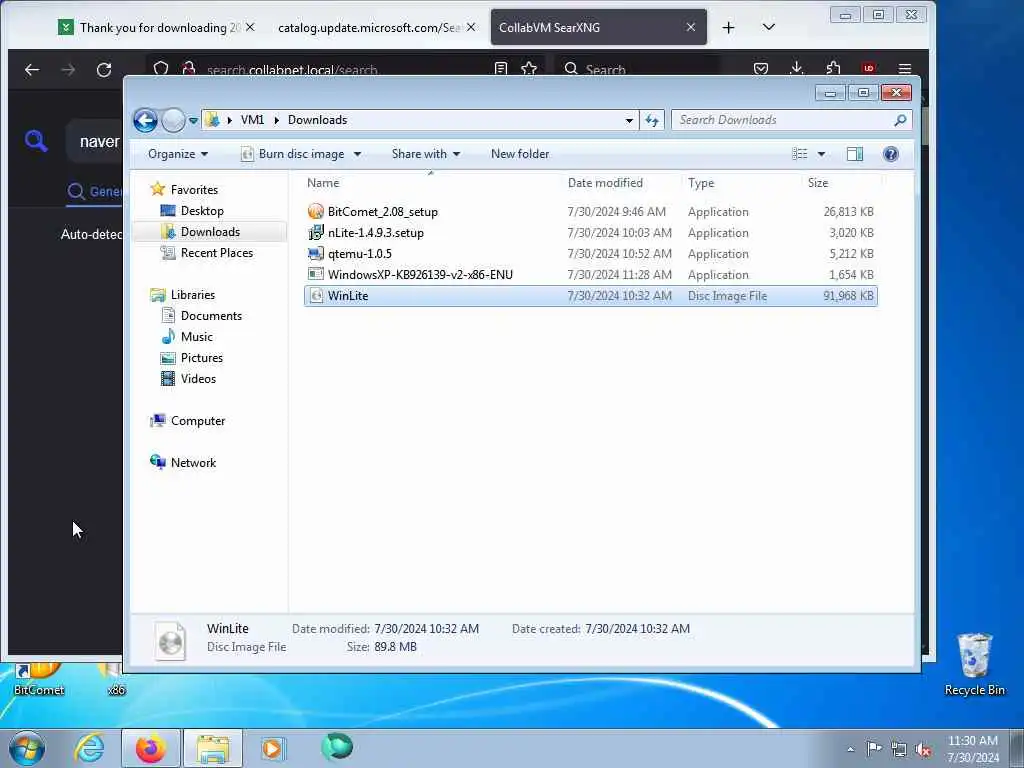The width and height of the screenshot is (1024, 768).
Task: Open Firefox hamburger menu
Action: 904,69
